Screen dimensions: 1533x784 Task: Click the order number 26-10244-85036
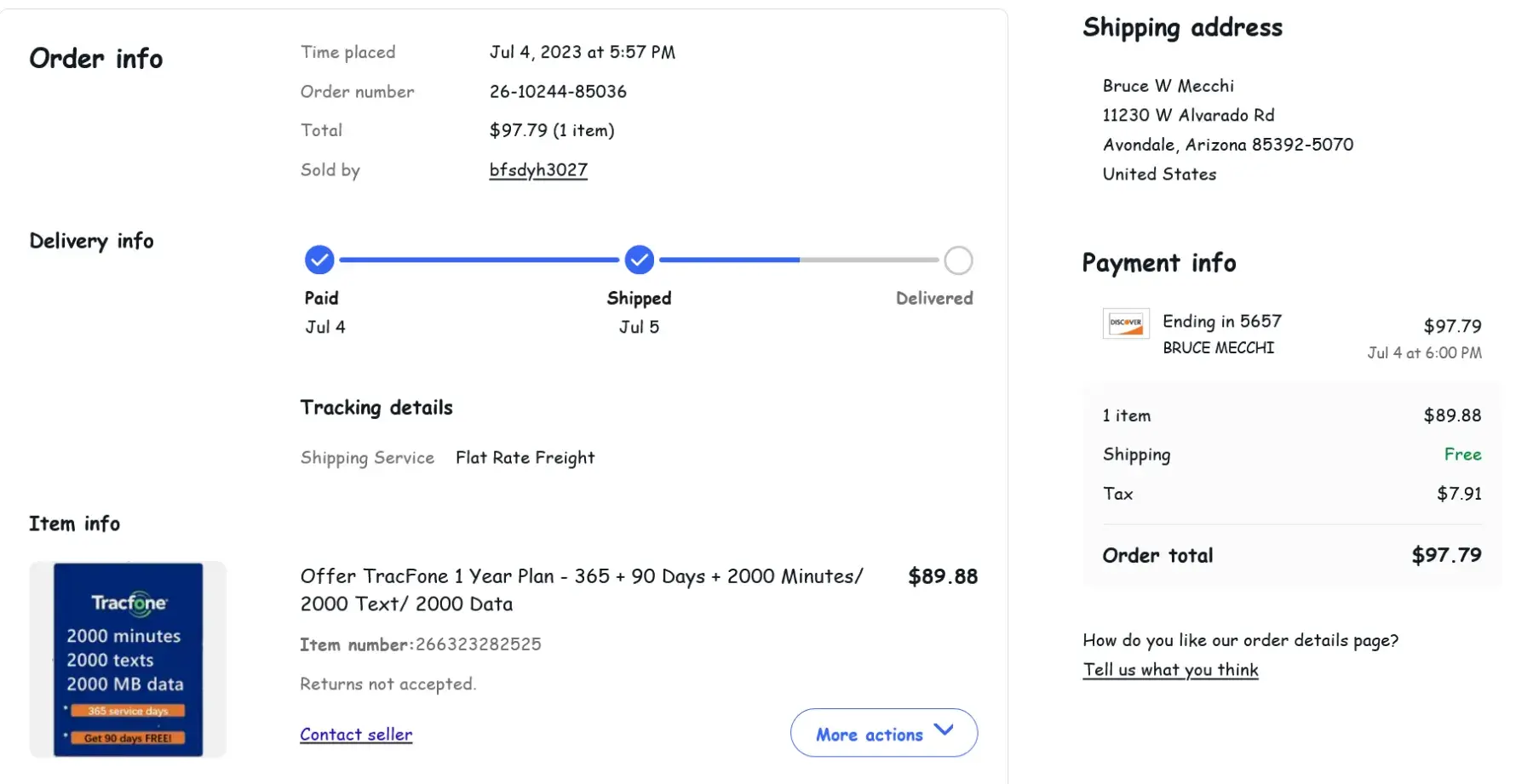pos(558,92)
